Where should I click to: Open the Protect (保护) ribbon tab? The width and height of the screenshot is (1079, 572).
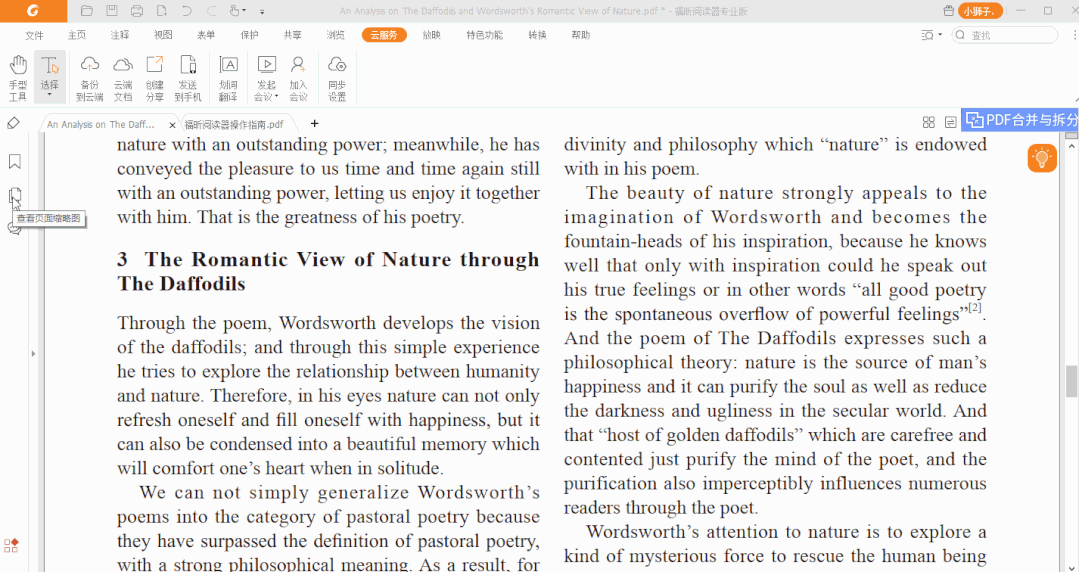249,35
